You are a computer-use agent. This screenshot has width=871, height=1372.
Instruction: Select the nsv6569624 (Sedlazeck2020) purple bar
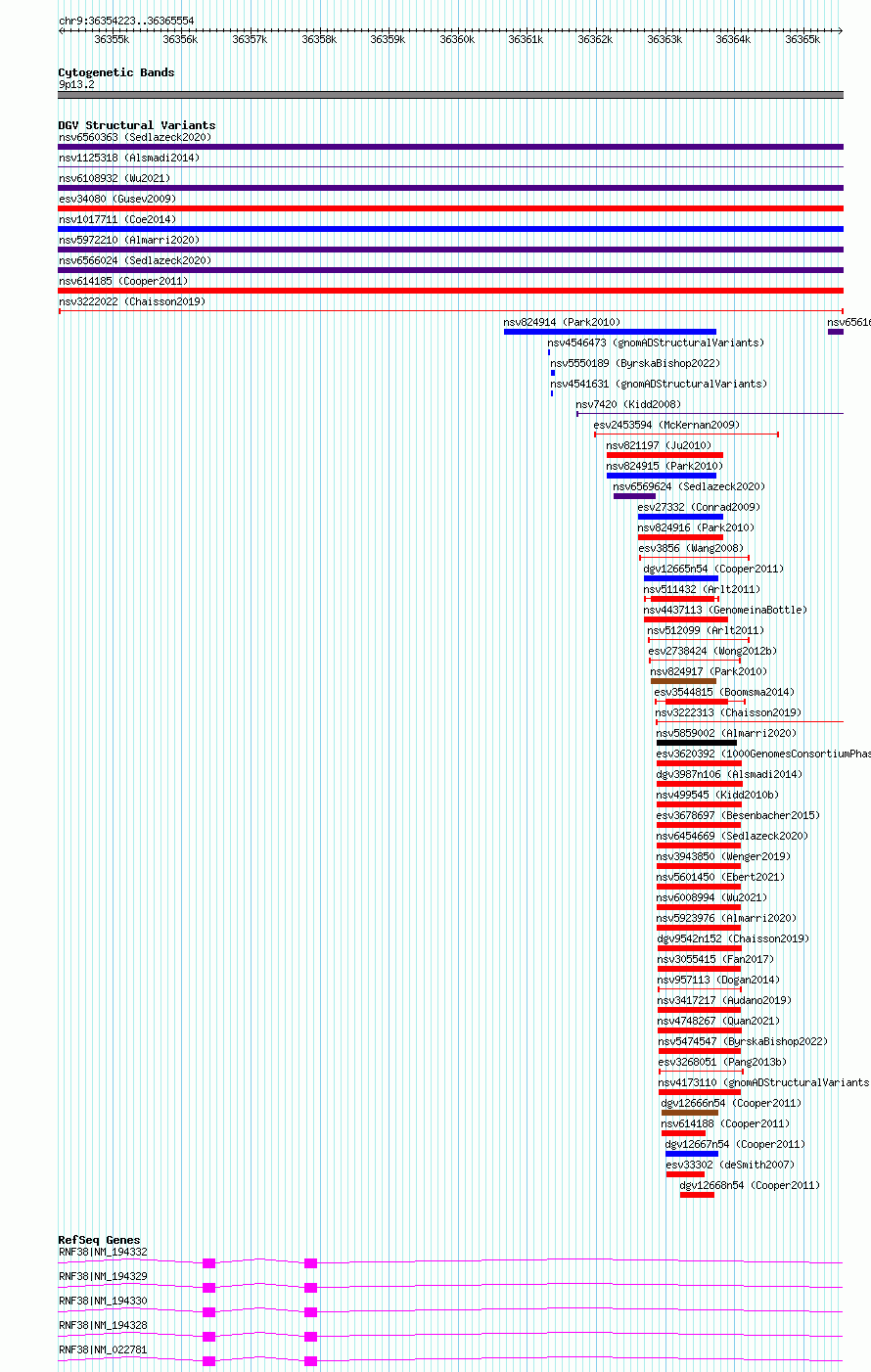pyautogui.click(x=634, y=496)
